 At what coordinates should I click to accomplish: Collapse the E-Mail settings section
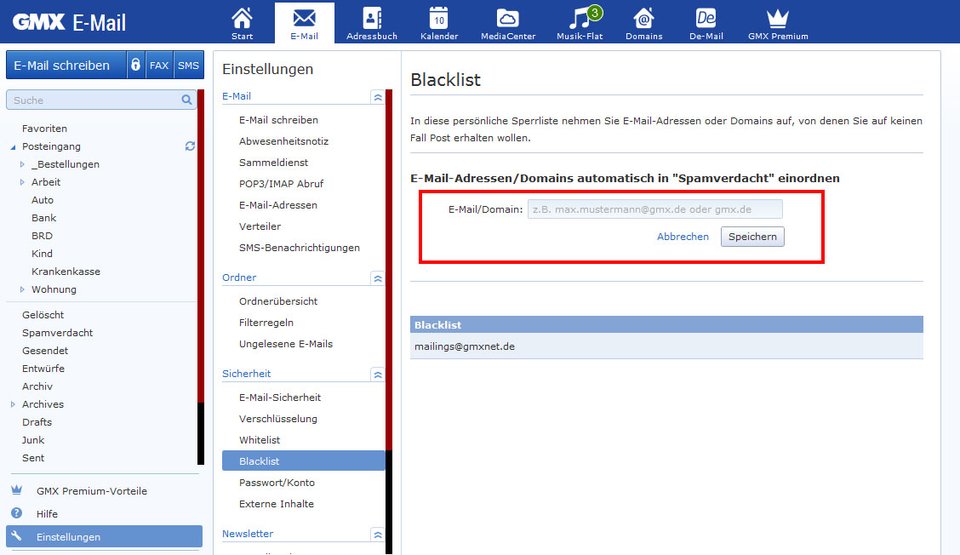click(378, 97)
